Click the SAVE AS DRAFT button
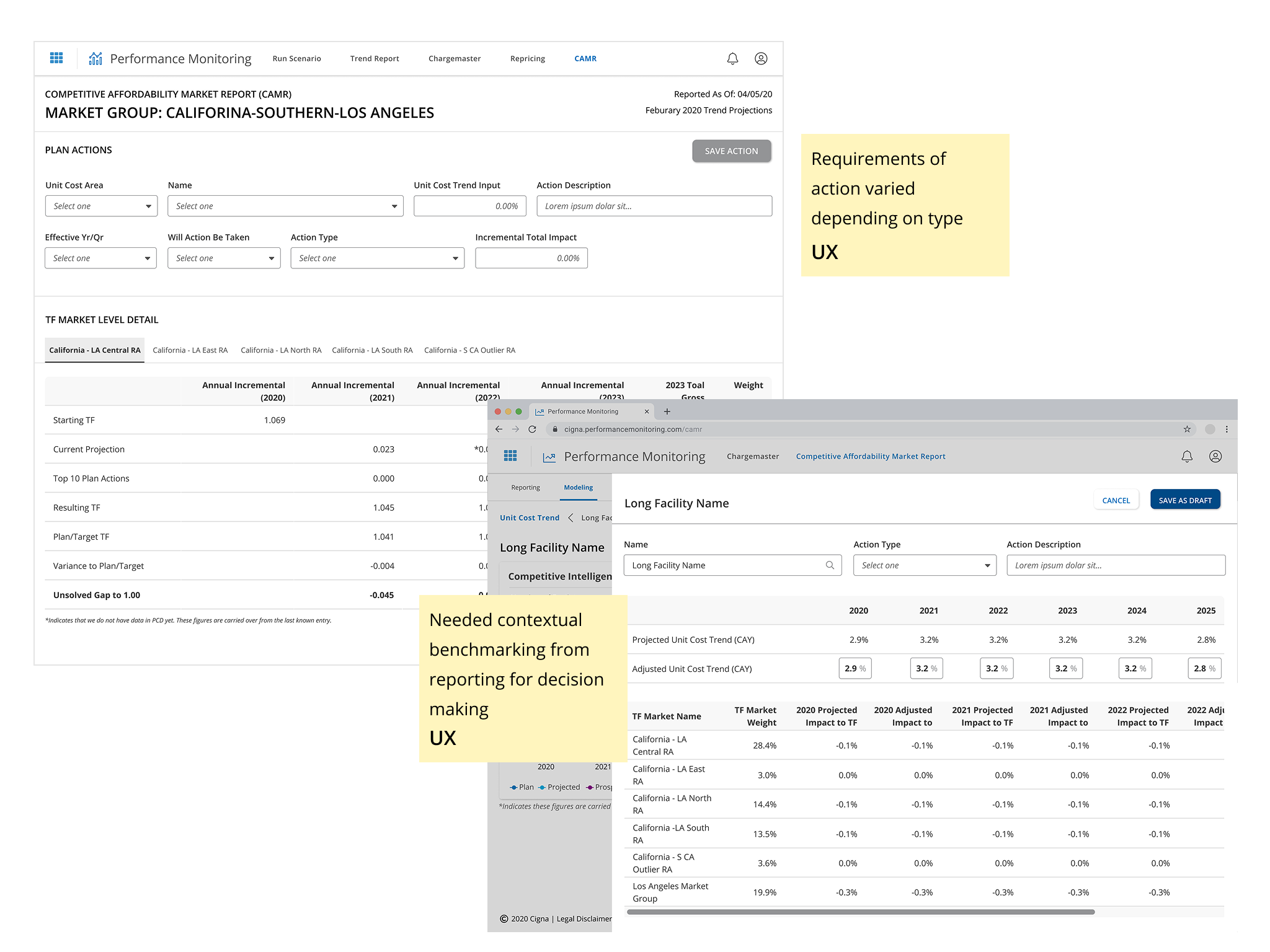 click(x=1184, y=500)
